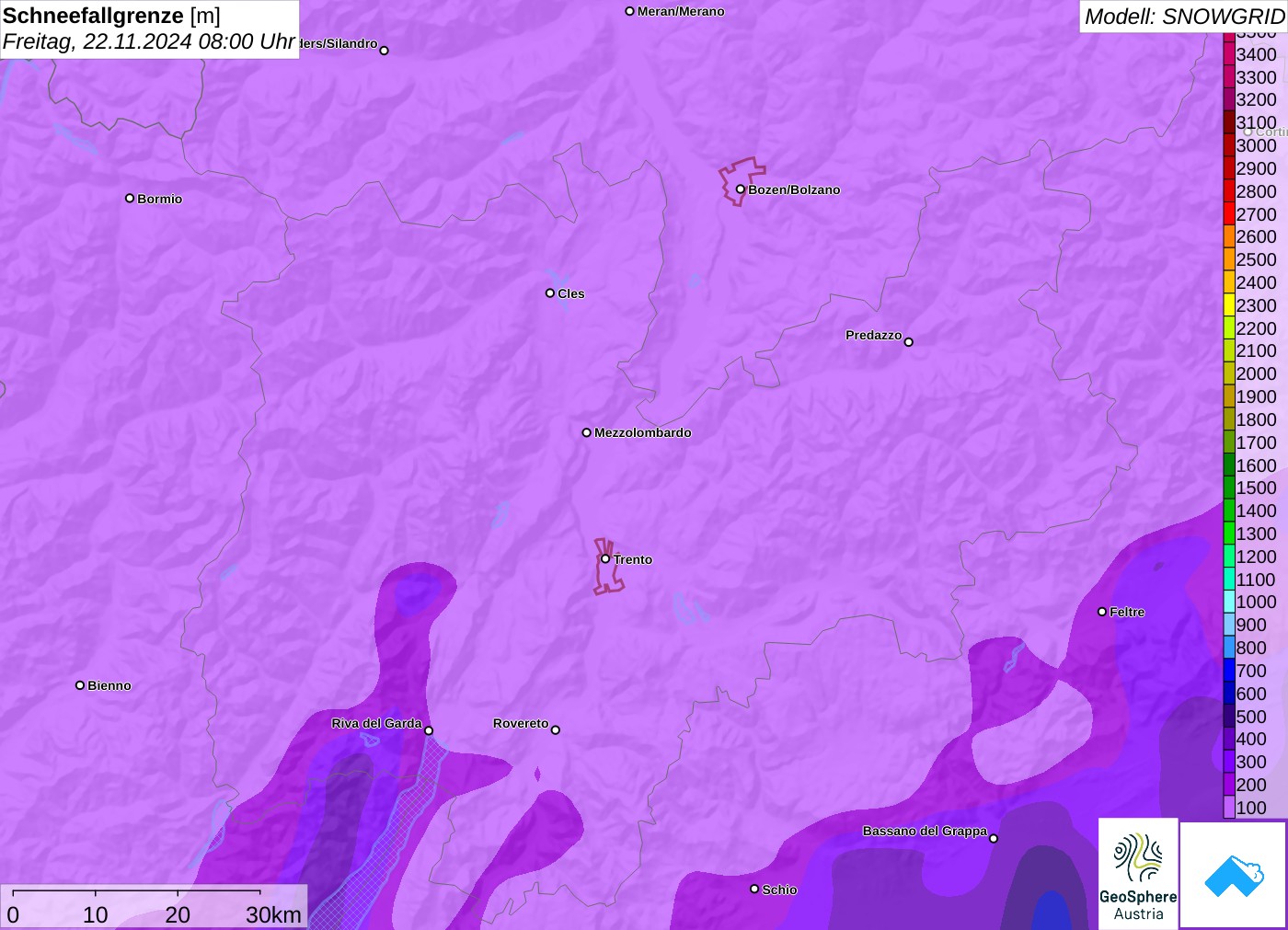This screenshot has height=930, width=1288.
Task: Click the 200 legend value
Action: [x=1251, y=785]
